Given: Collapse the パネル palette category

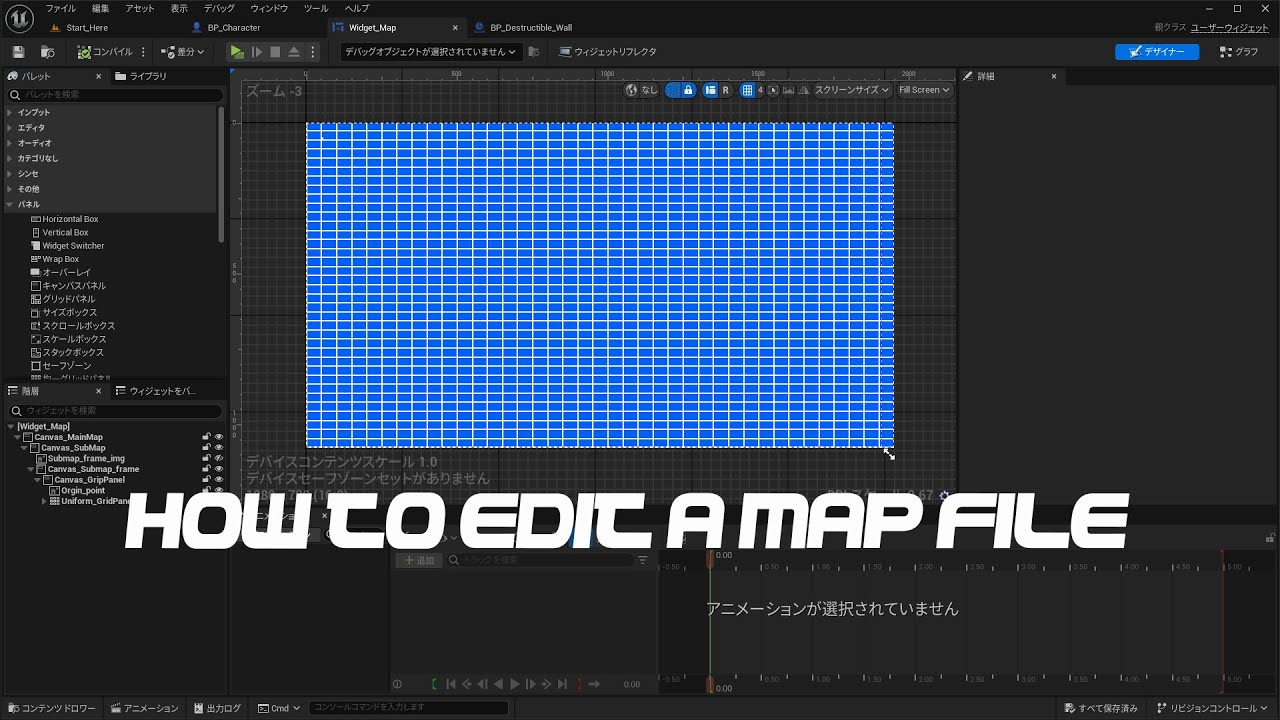Looking at the screenshot, I should 10,204.
